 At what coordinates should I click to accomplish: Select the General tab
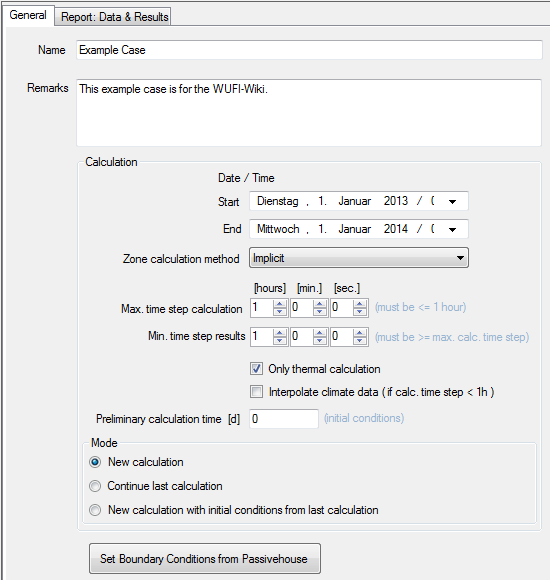coord(28,15)
